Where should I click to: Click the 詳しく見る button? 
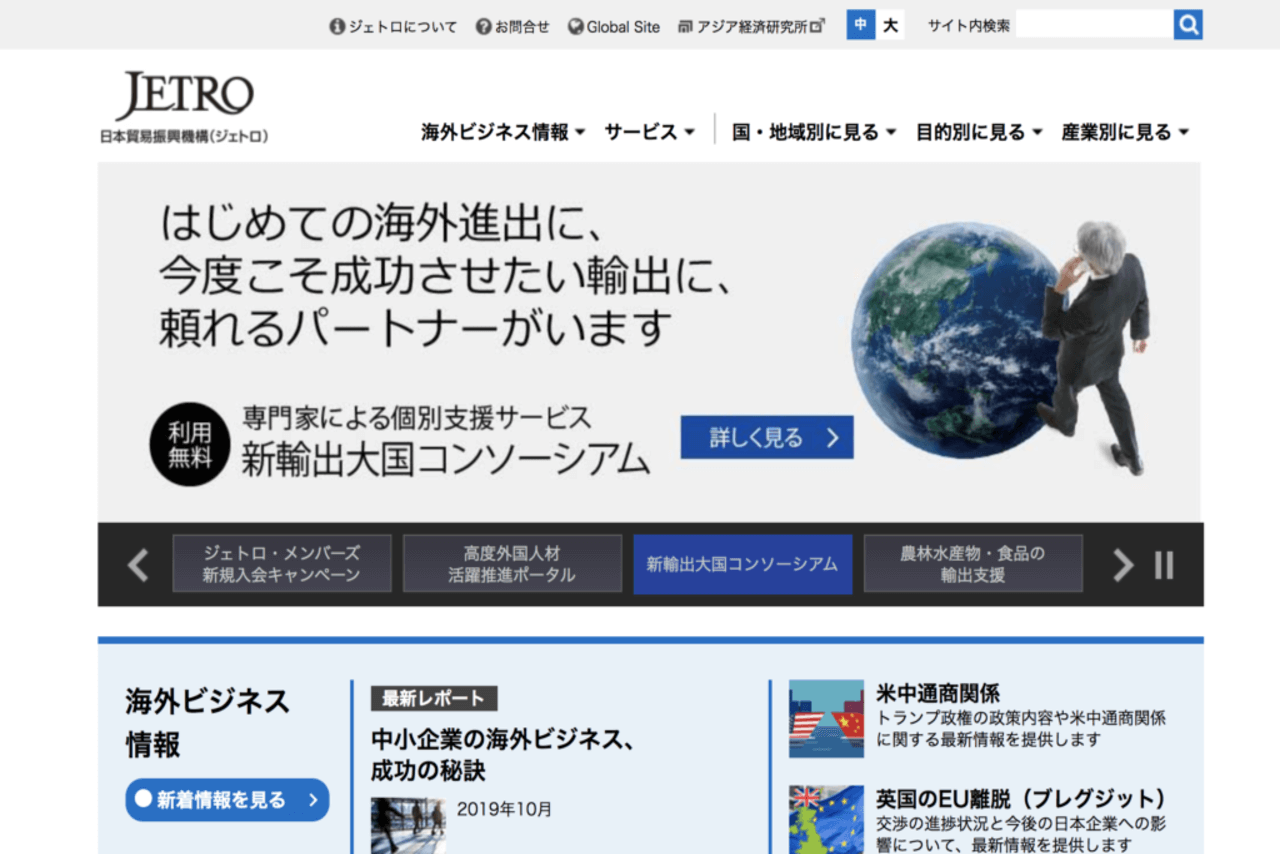(x=767, y=437)
